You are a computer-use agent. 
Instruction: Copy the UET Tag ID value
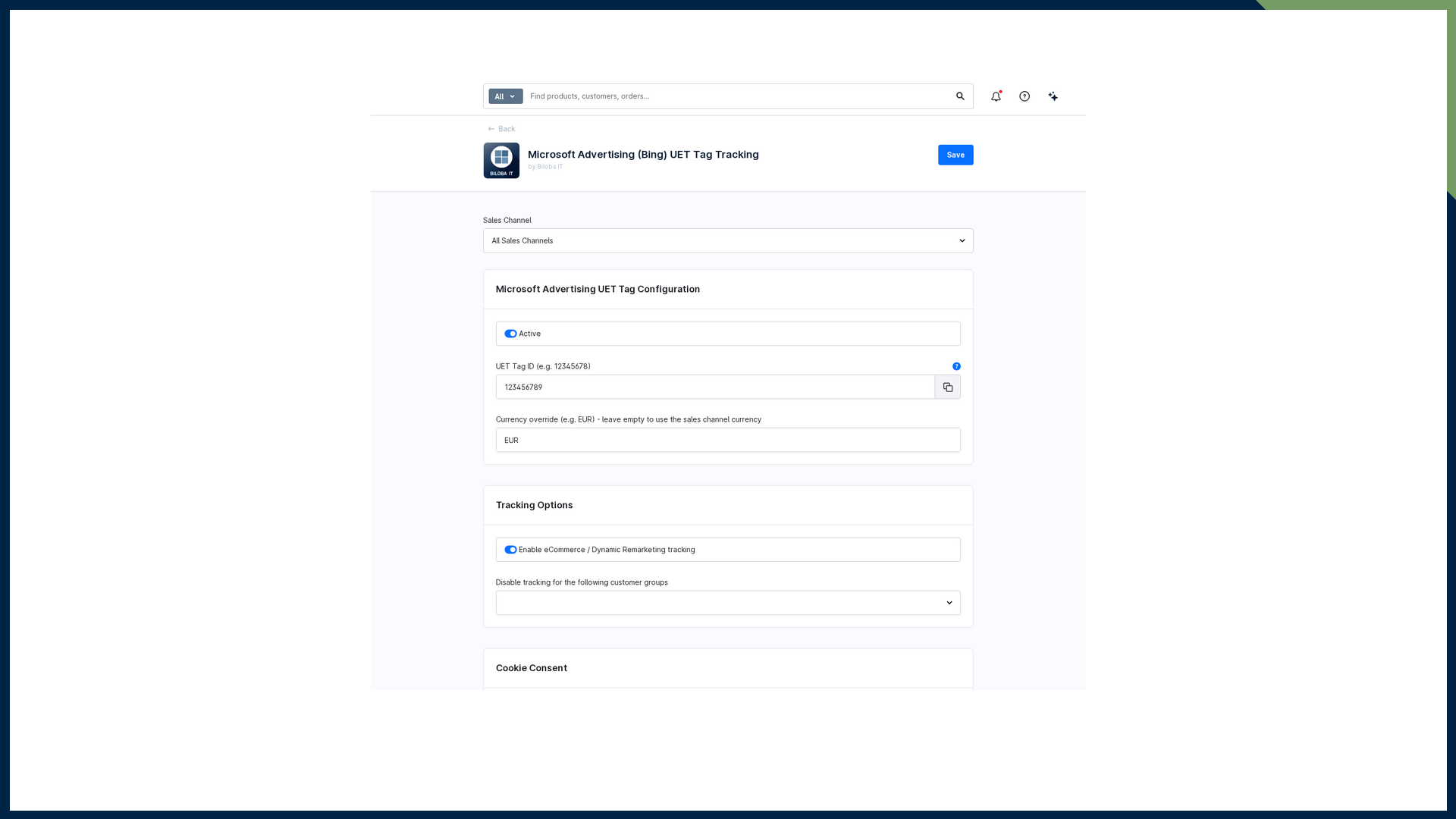(947, 387)
